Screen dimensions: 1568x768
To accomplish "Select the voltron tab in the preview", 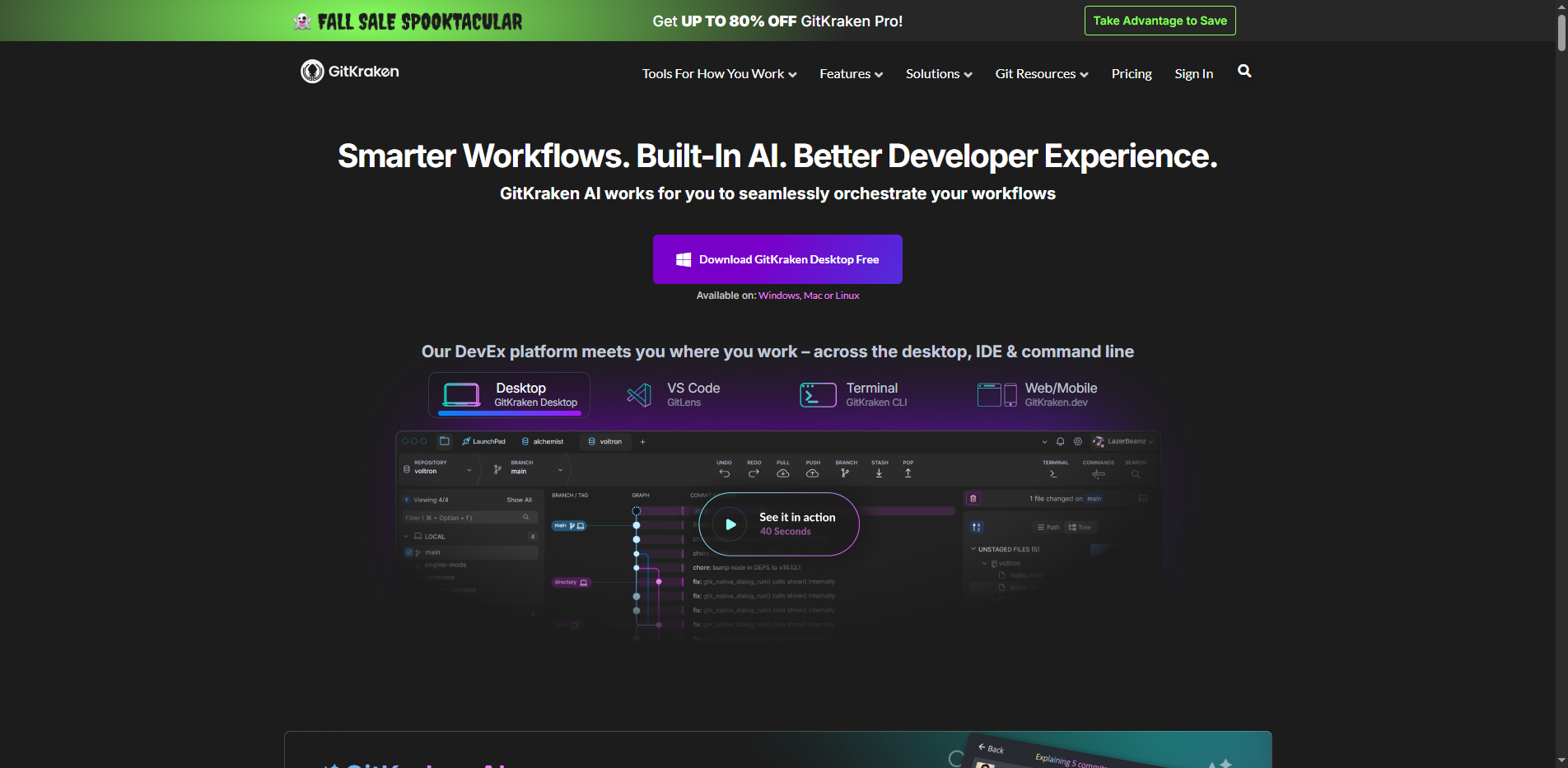I will point(605,442).
